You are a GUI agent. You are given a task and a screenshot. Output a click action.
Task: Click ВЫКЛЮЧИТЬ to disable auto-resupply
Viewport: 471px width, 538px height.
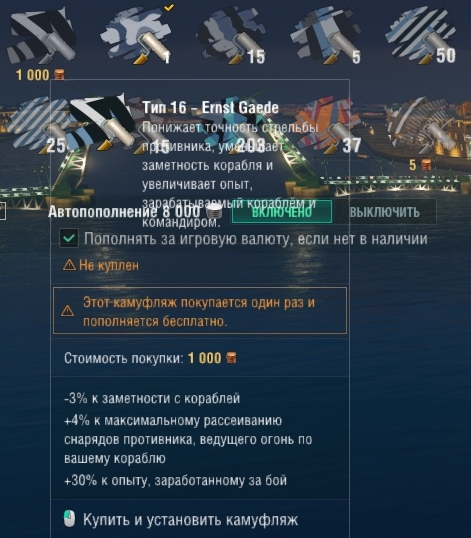pos(385,212)
